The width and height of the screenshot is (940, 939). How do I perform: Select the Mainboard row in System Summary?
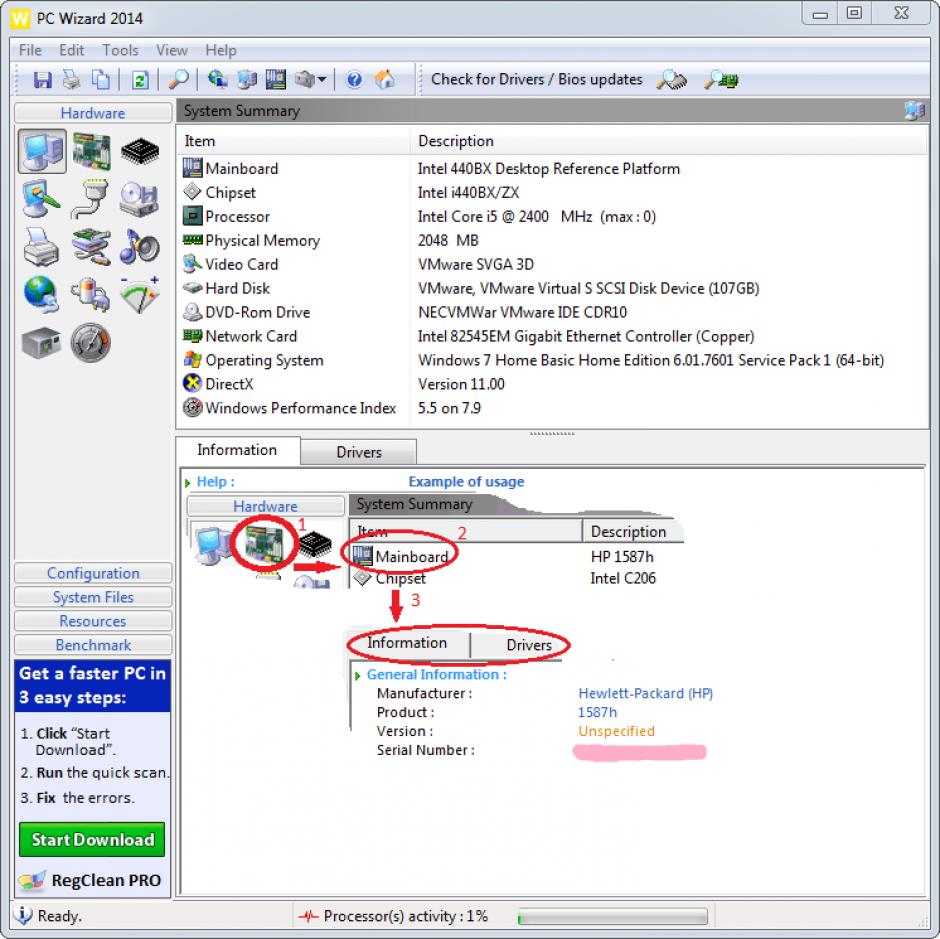[x=552, y=168]
